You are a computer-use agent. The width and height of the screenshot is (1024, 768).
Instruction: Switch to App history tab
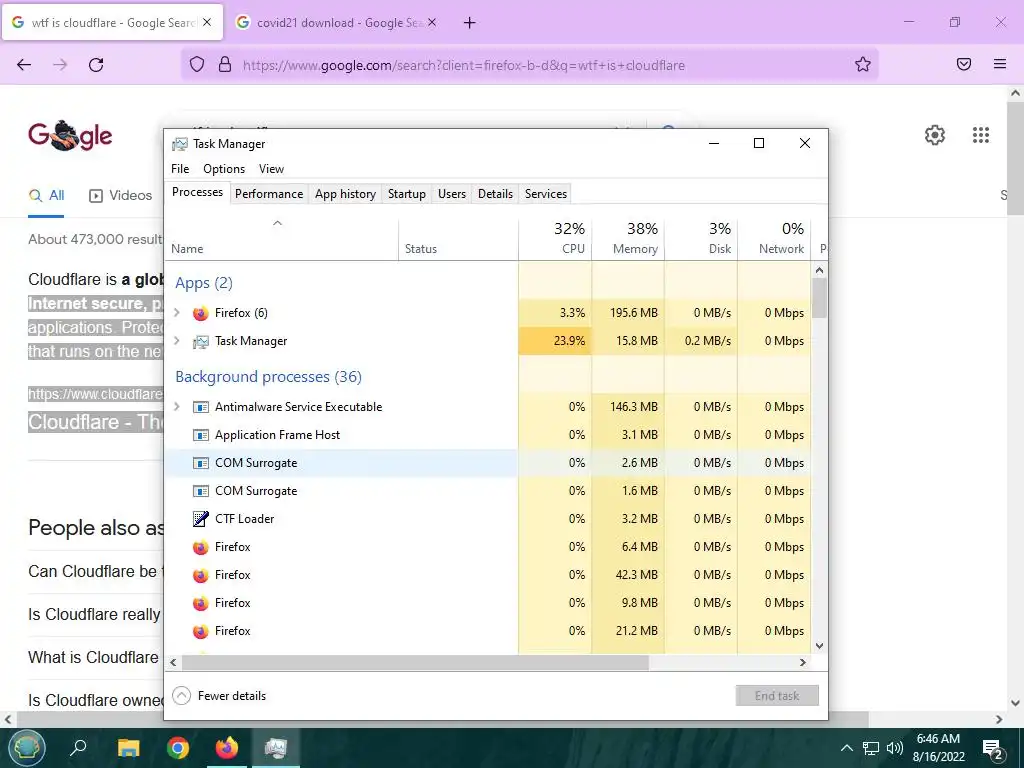pos(345,194)
